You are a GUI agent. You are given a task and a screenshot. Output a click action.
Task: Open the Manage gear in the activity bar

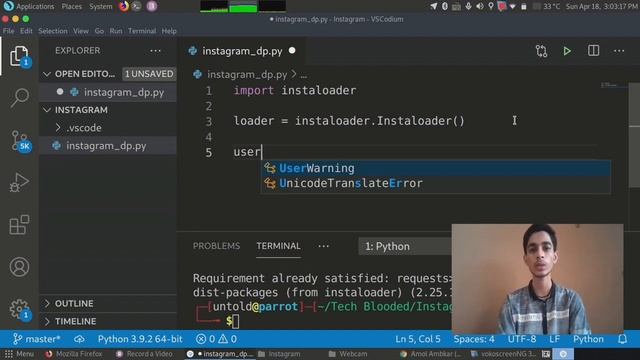click(19, 309)
